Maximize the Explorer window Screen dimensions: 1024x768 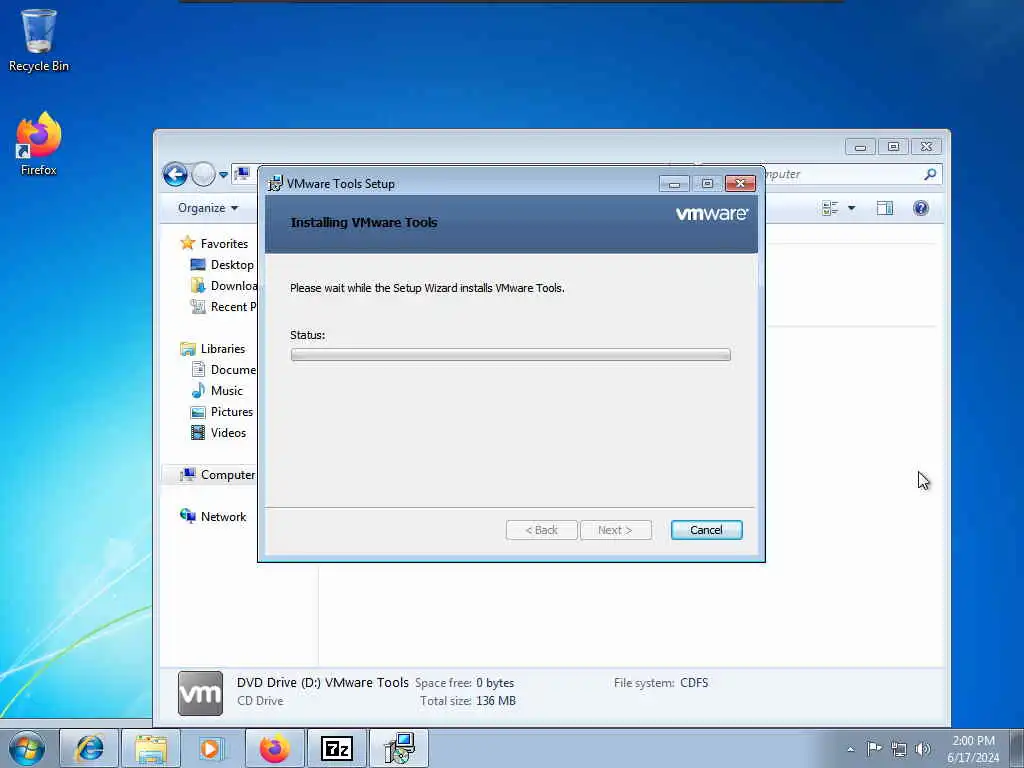(x=893, y=146)
